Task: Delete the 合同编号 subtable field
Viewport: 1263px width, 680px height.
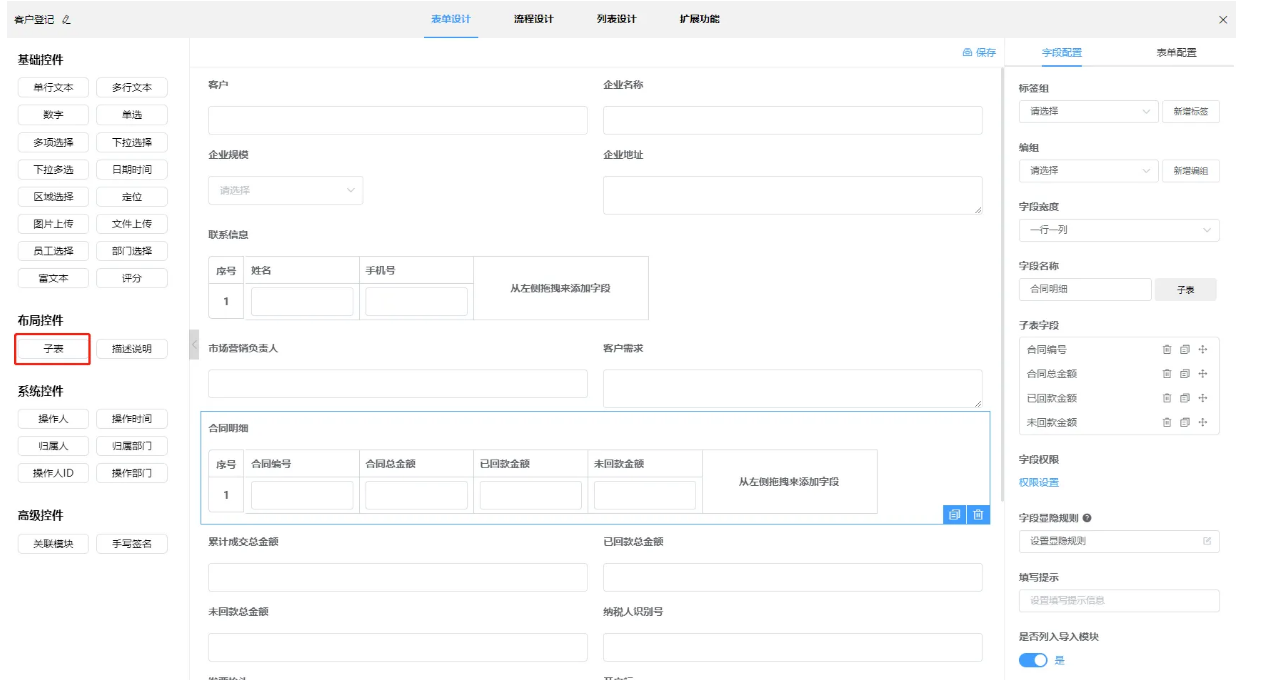Action: 1166,350
